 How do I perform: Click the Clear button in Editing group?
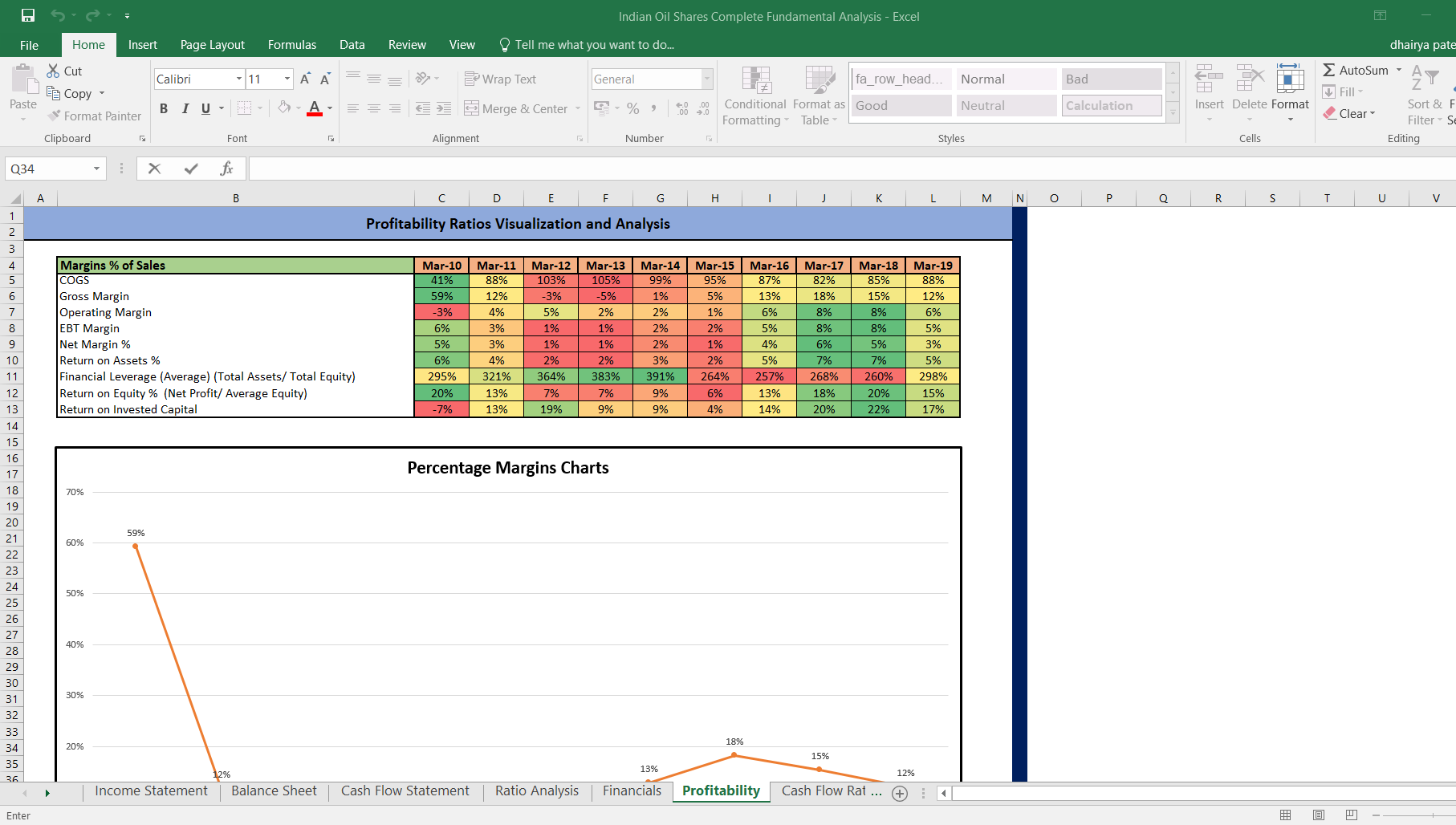pos(1349,113)
